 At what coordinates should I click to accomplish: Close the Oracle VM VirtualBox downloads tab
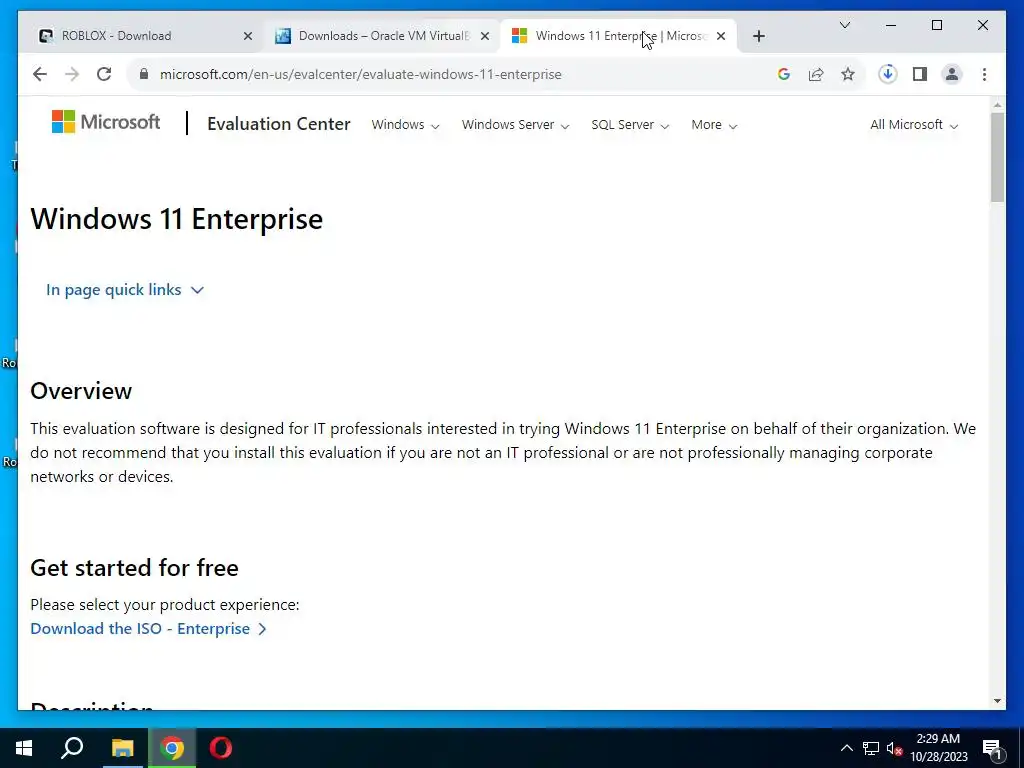(x=485, y=37)
